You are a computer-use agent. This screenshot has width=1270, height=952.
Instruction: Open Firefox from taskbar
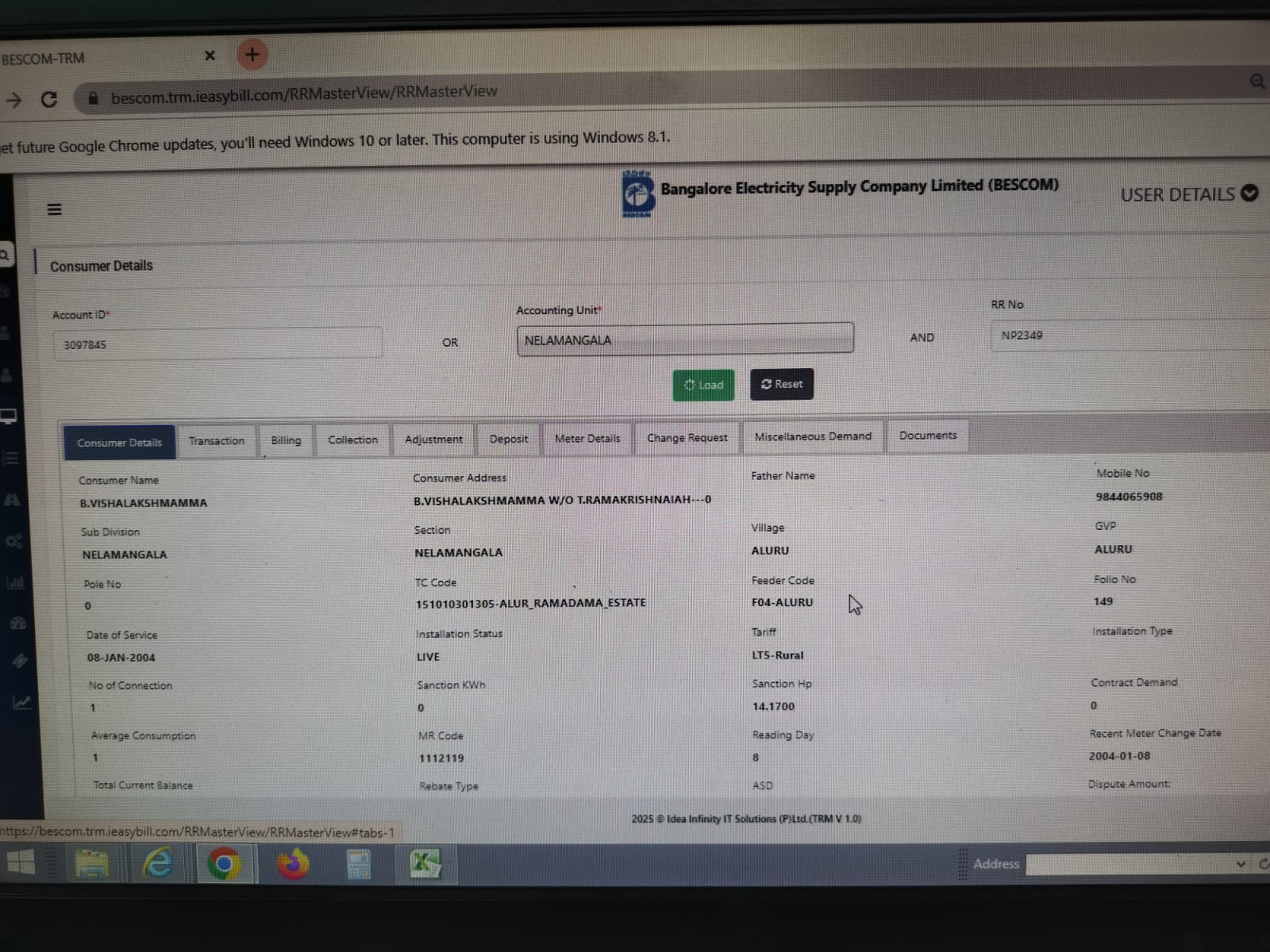pyautogui.click(x=292, y=863)
